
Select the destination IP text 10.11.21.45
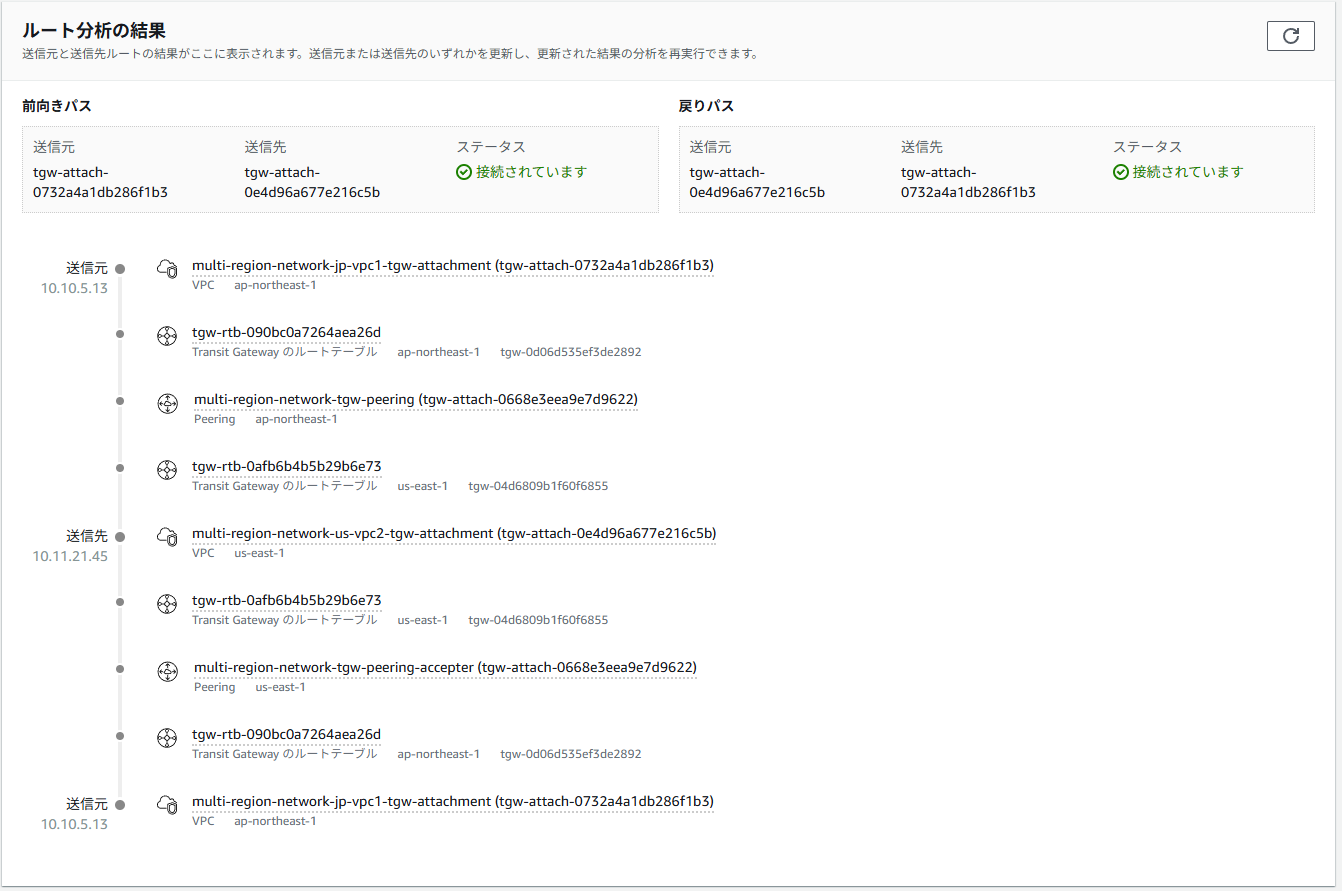point(70,556)
